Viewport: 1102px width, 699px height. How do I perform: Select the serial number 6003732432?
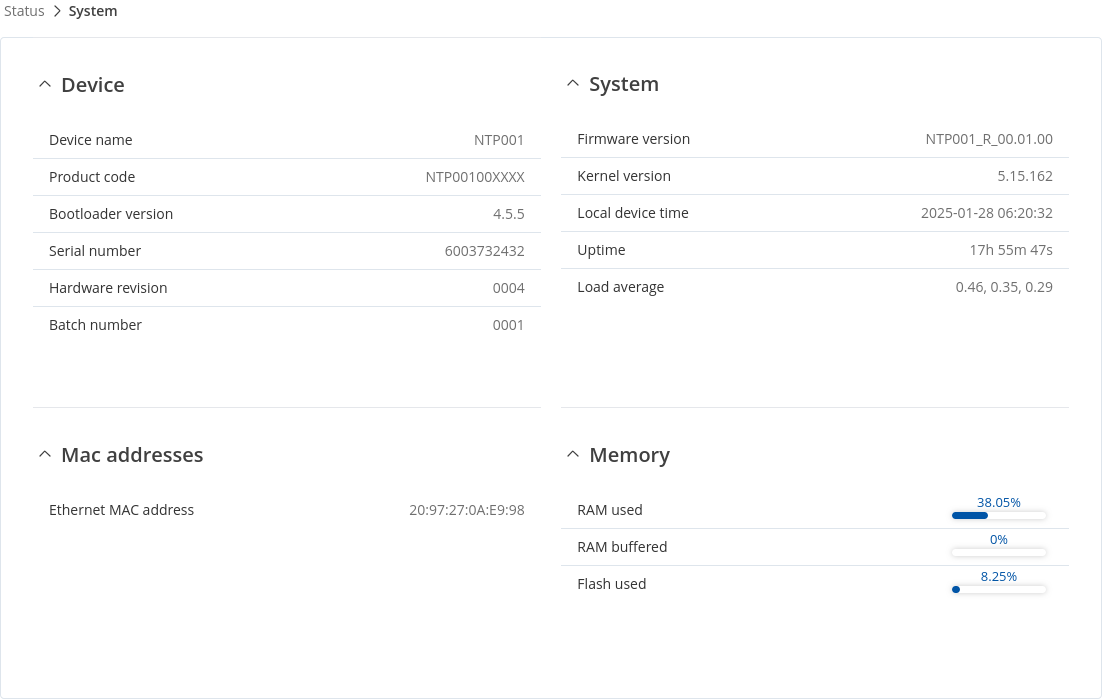[484, 251]
